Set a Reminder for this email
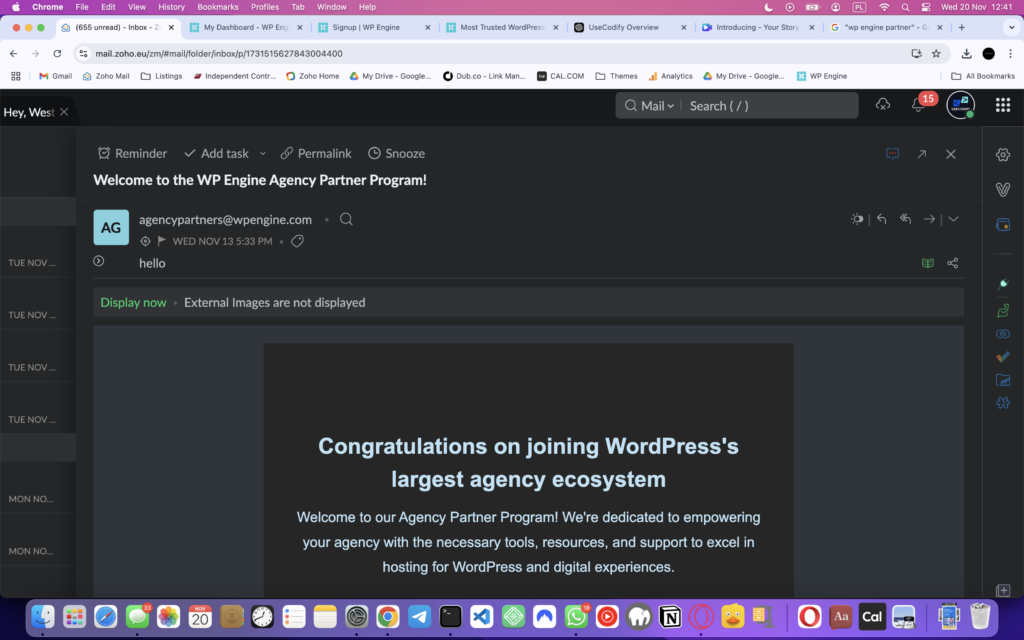 tap(132, 153)
